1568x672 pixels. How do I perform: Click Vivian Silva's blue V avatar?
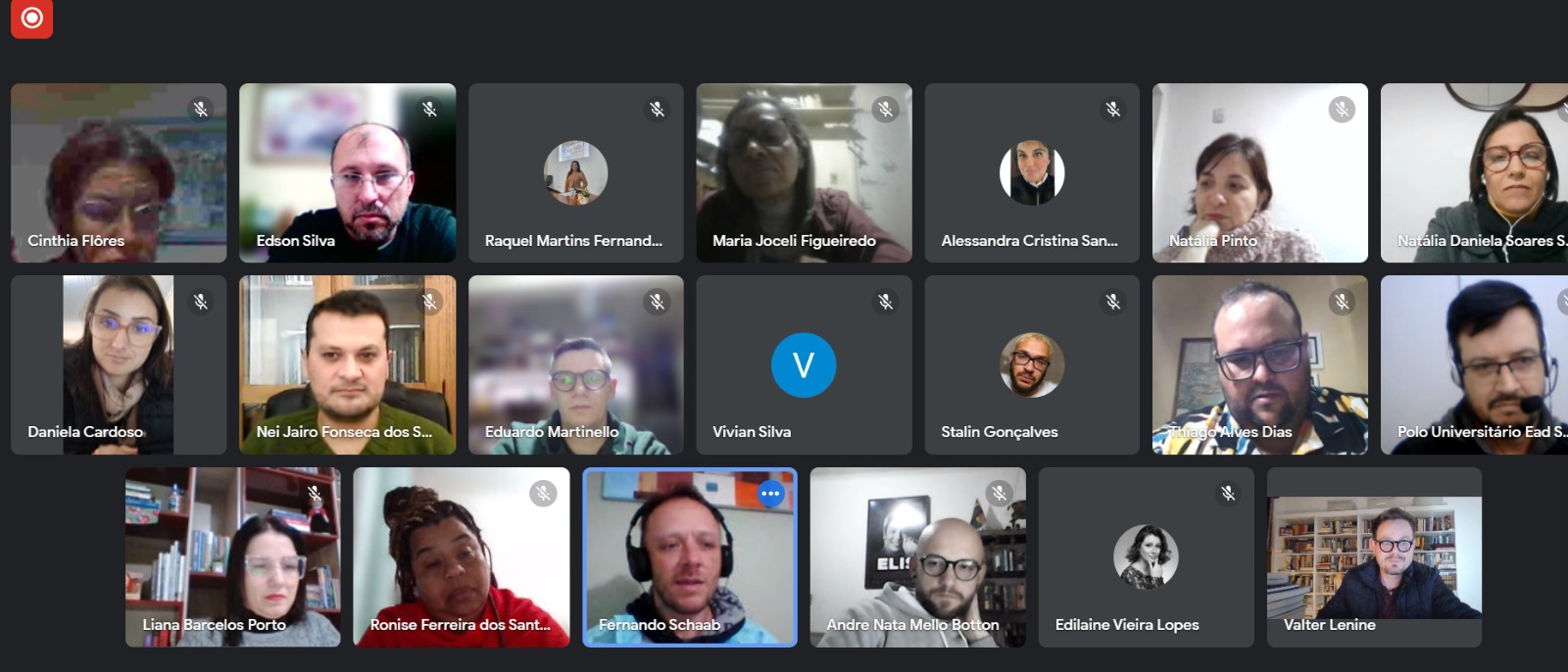tap(804, 365)
